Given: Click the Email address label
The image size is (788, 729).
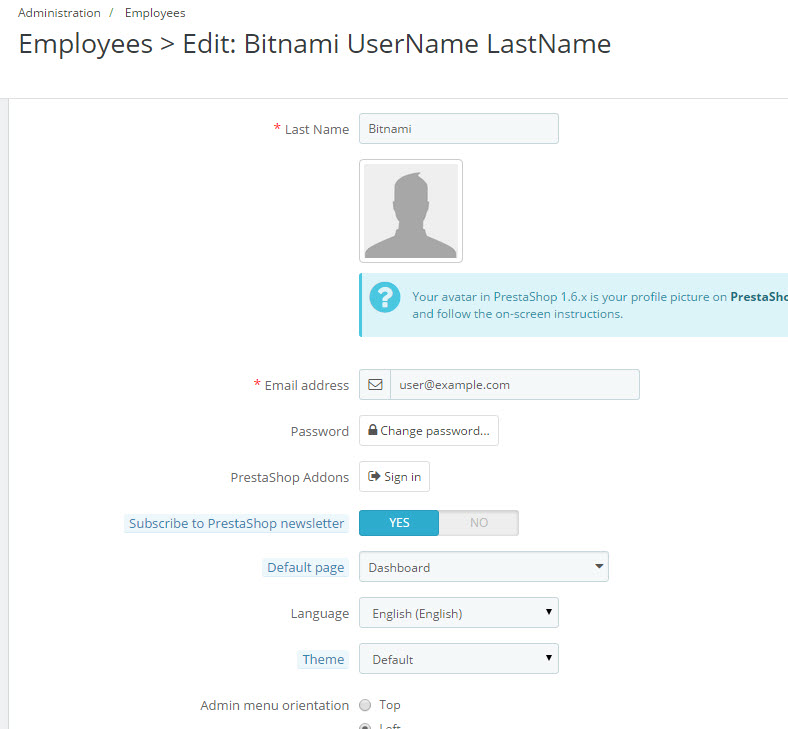Looking at the screenshot, I should (x=307, y=385).
